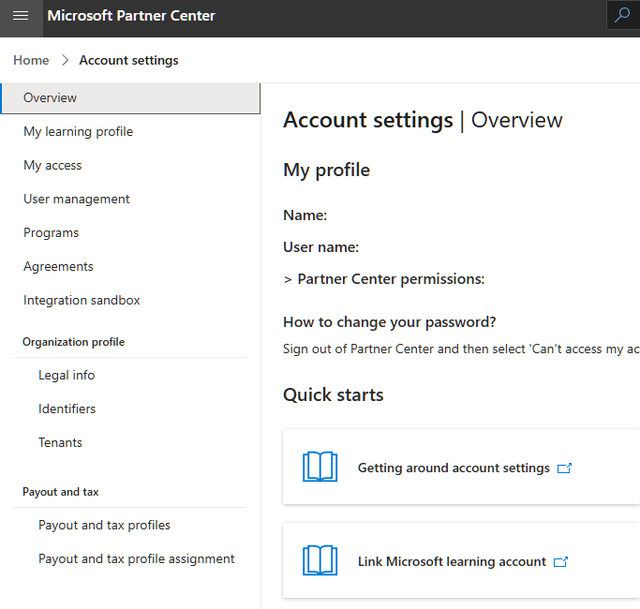Click the Payout and tax group header
Viewport: 640px width, 609px height.
click(x=60, y=492)
